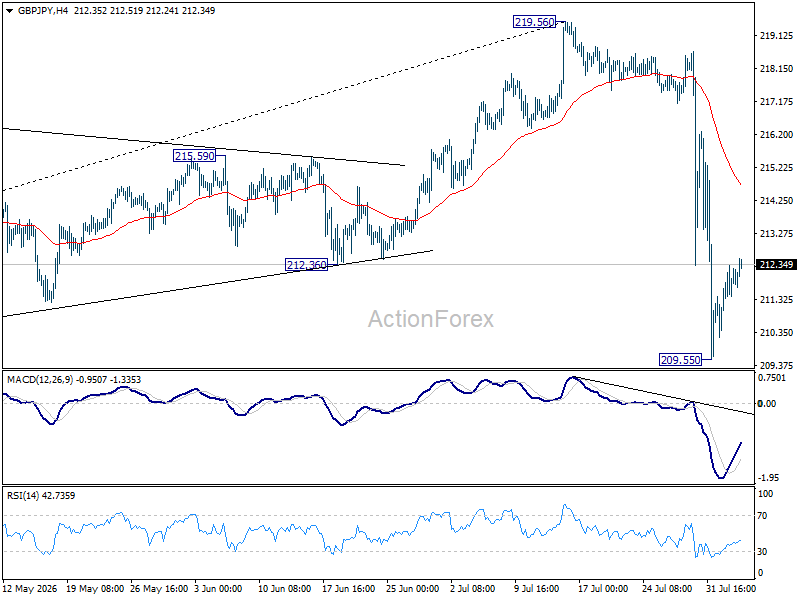Click the 209.550 low price label

[x=681, y=360]
